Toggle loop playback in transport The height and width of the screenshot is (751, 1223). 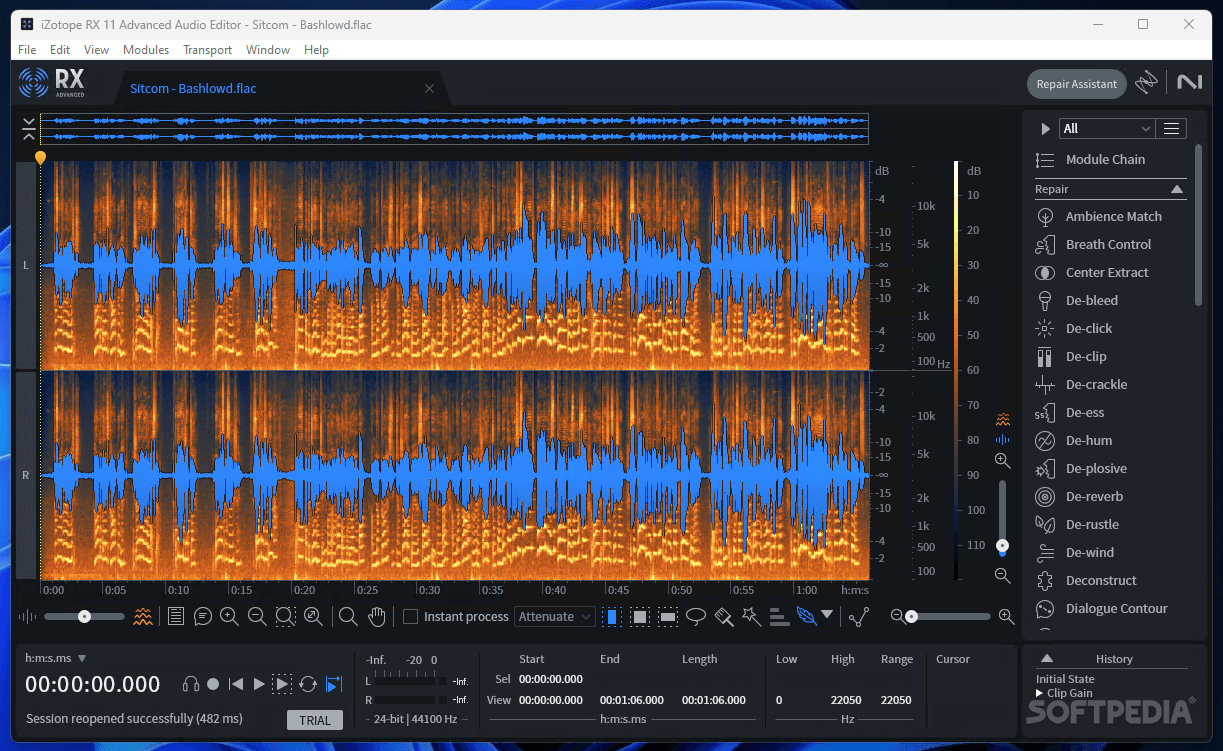pyautogui.click(x=308, y=684)
